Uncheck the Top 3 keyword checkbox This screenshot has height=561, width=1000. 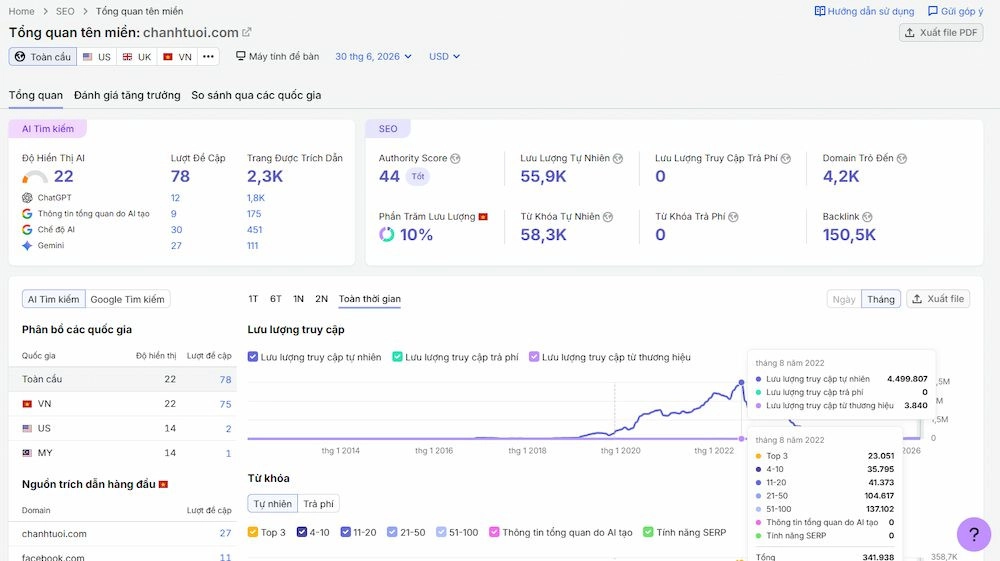point(253,532)
